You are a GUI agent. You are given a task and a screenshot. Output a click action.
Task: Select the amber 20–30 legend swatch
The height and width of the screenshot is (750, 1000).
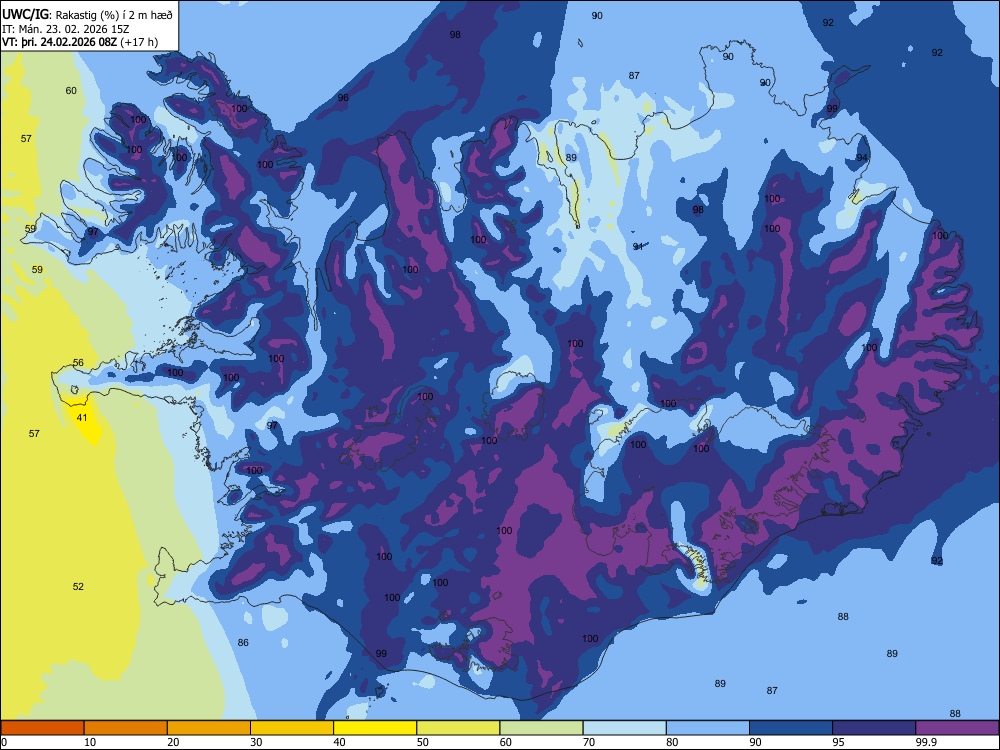pos(209,728)
